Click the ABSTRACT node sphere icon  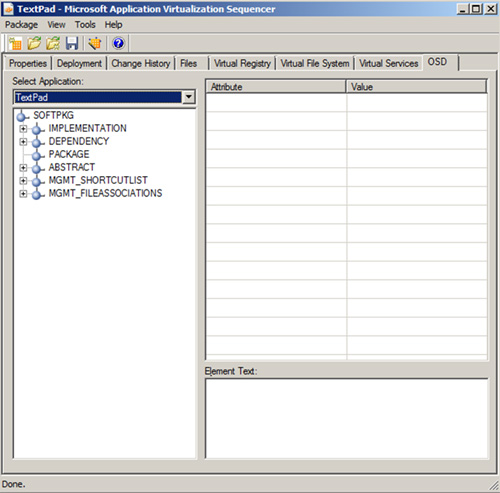pyautogui.click(x=37, y=168)
